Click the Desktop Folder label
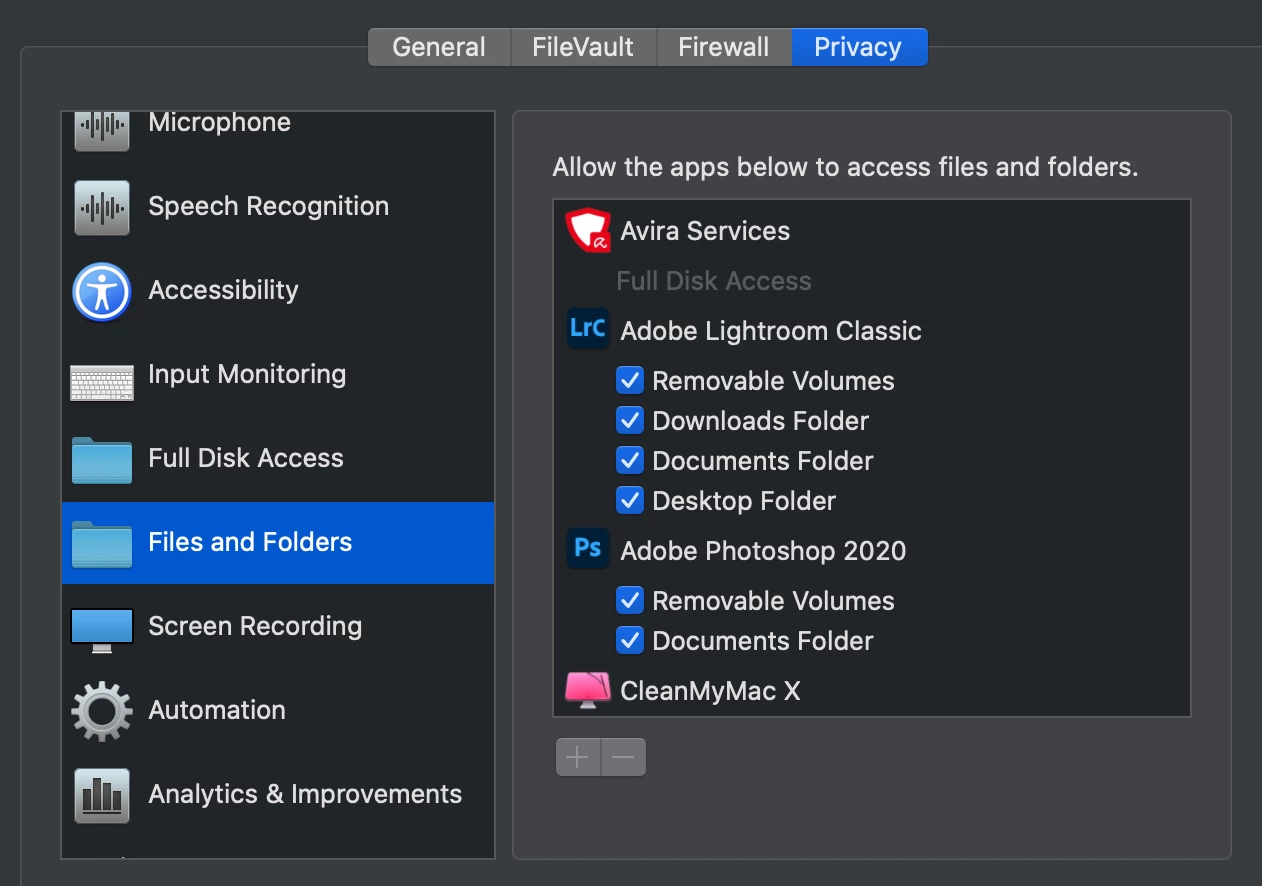Viewport: 1262px width, 886px height. click(744, 501)
